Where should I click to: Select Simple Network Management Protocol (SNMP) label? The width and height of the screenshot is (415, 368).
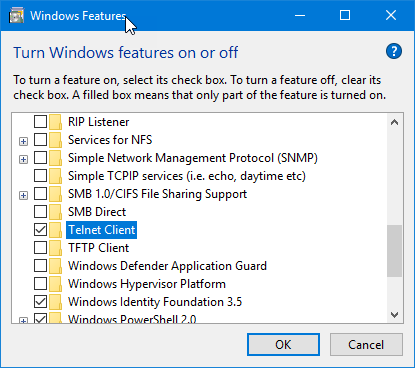click(x=193, y=158)
